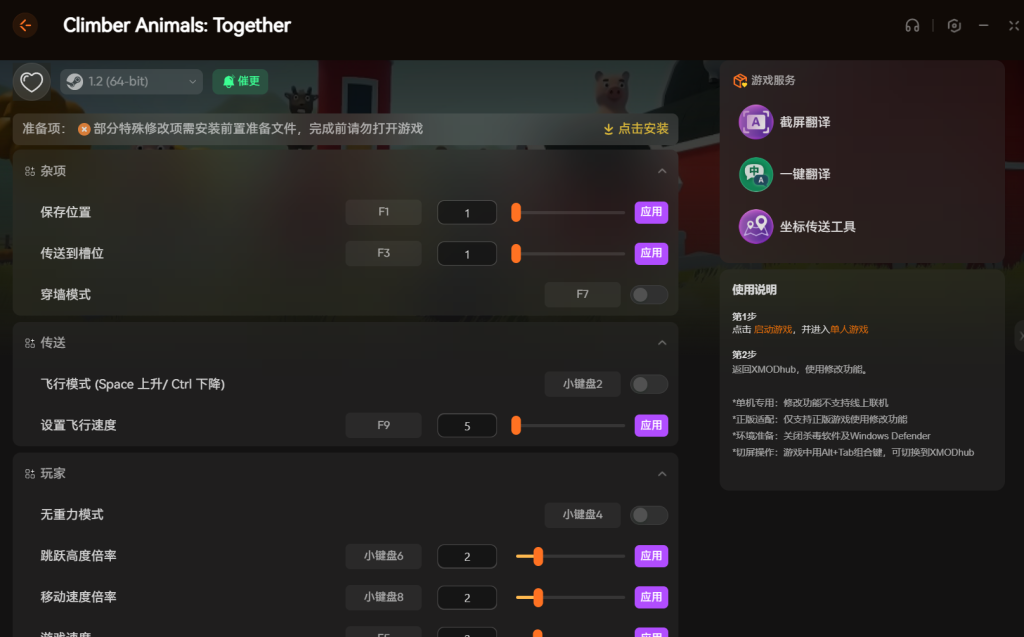Open the 1.2 (64-bit) version dropdown
This screenshot has height=637, width=1024.
click(x=131, y=82)
